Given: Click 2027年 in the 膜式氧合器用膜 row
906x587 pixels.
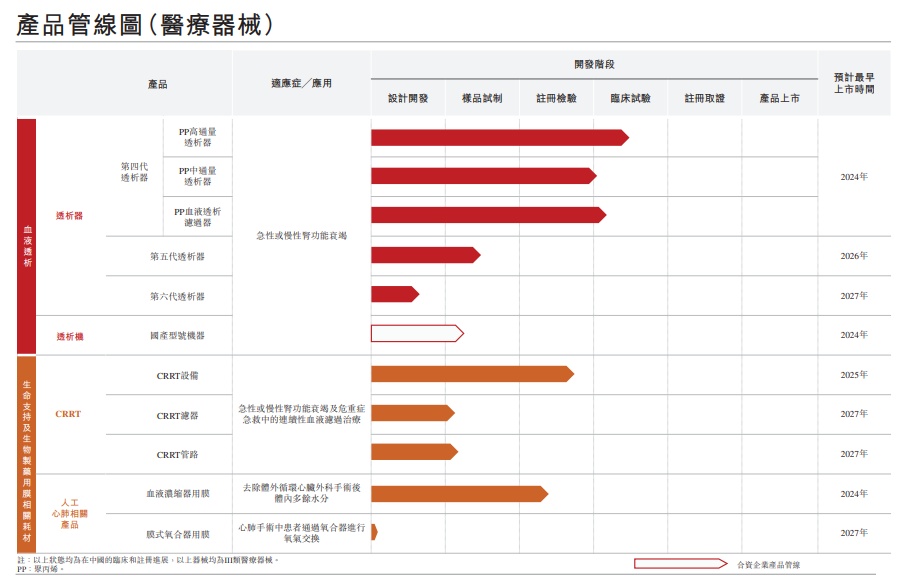Looking at the screenshot, I should click(854, 533).
